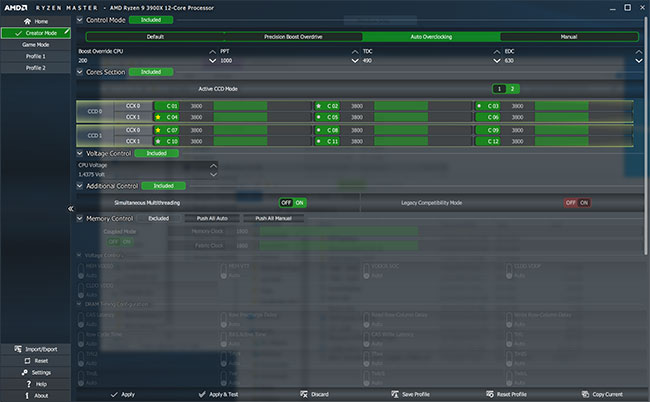Decrease PPT value
The height and width of the screenshot is (402, 650).
coord(355,61)
